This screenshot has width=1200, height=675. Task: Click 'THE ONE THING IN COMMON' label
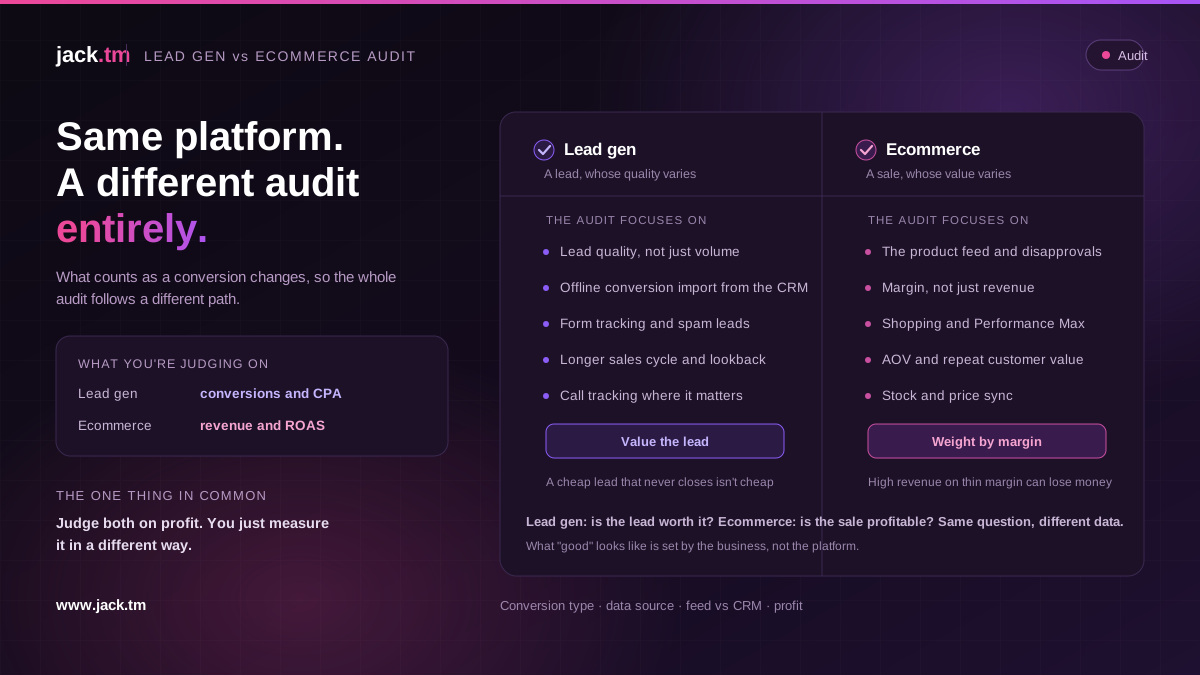(x=161, y=496)
